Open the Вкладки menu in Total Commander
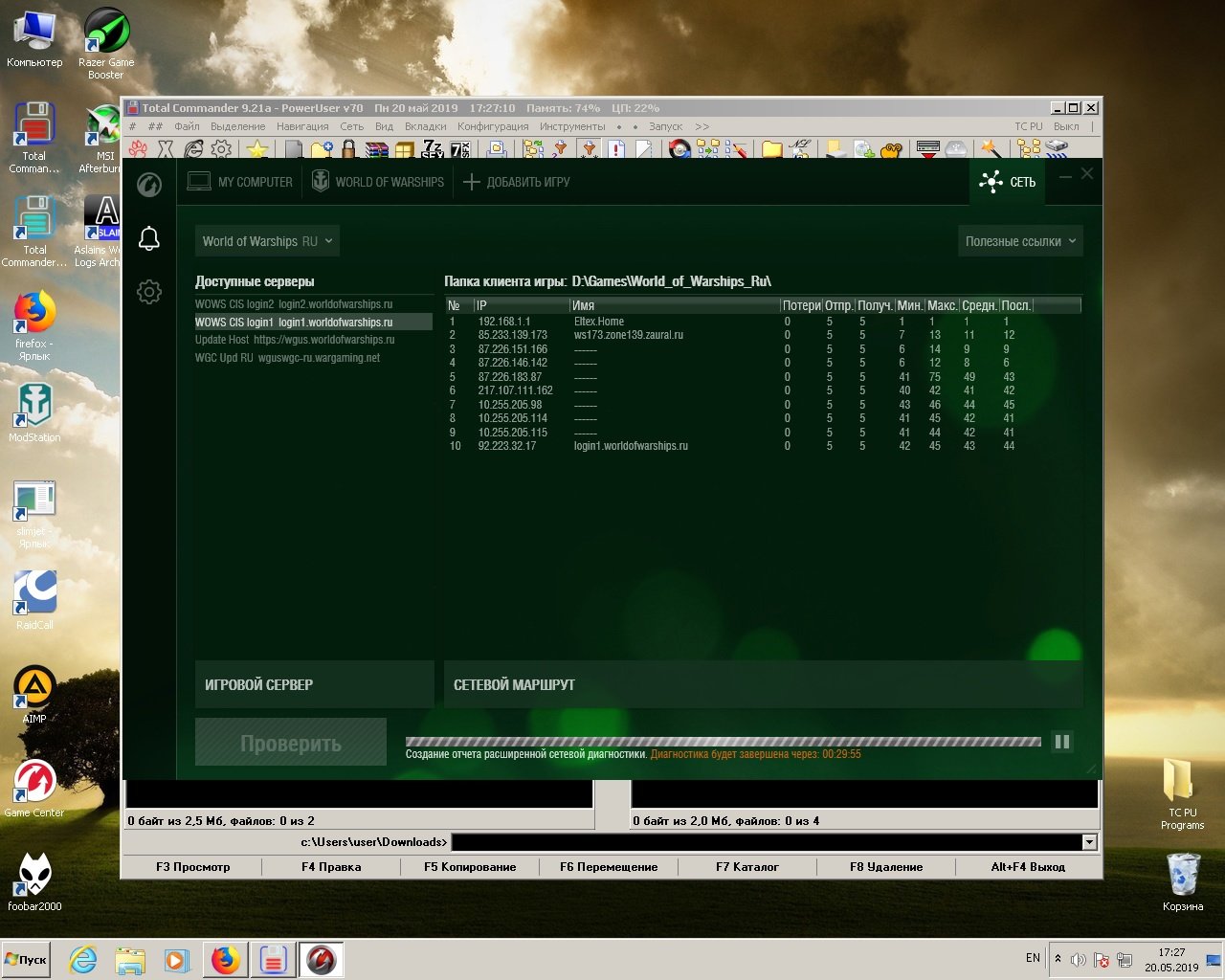Screen dimensions: 1225x980 (x=425, y=126)
